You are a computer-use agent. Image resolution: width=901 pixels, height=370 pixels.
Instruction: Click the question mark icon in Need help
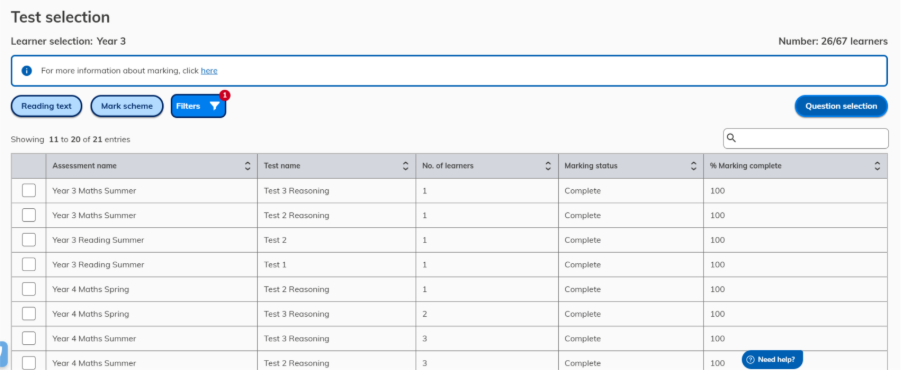[750, 360]
